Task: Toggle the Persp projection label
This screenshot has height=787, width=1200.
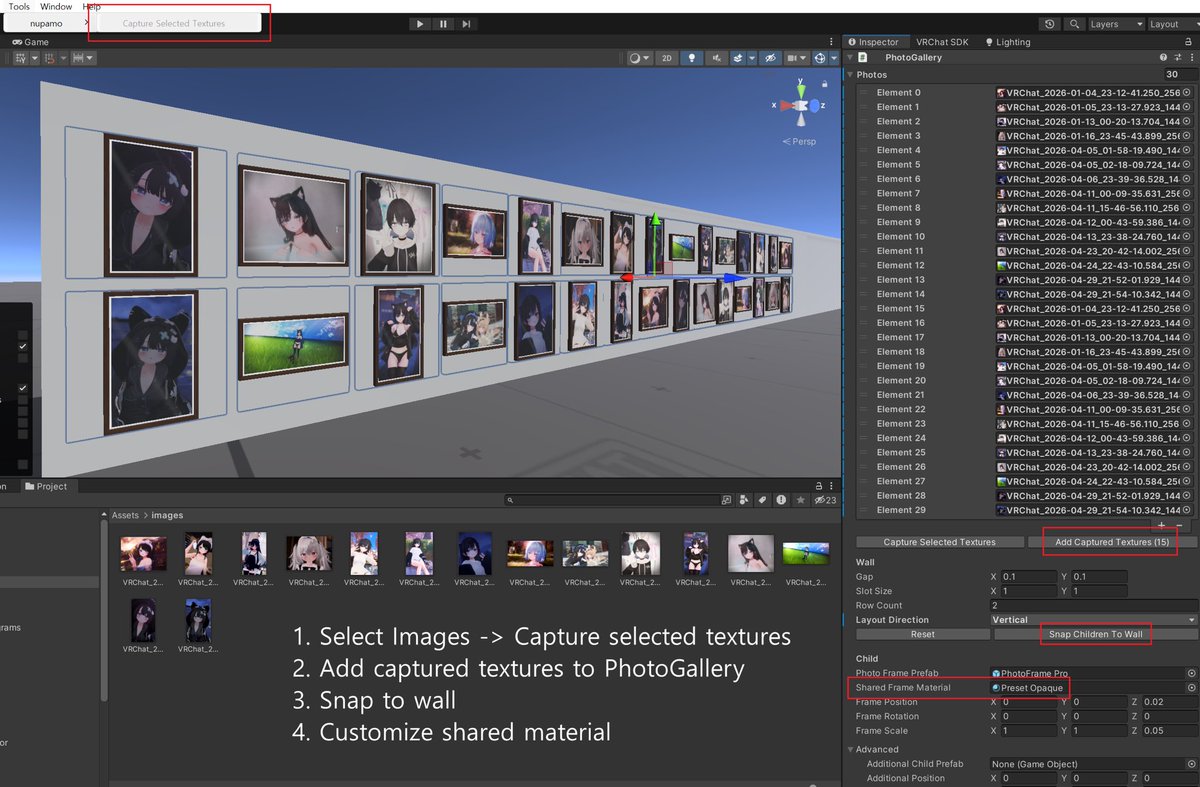Action: click(x=799, y=141)
